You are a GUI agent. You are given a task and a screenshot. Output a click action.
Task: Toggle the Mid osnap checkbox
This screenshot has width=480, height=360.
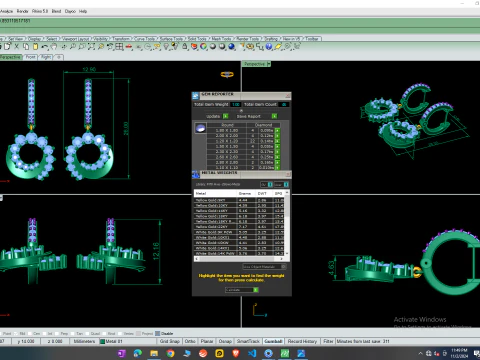(x=17, y=333)
